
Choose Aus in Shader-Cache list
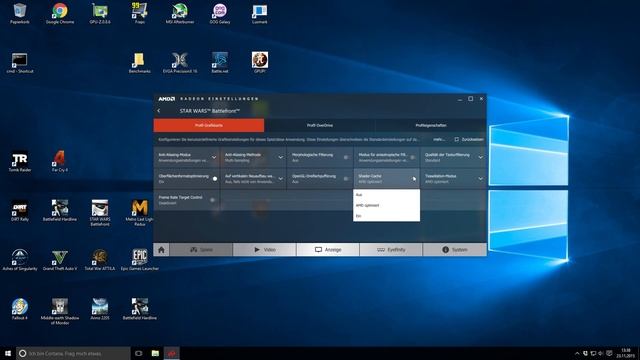click(387, 195)
